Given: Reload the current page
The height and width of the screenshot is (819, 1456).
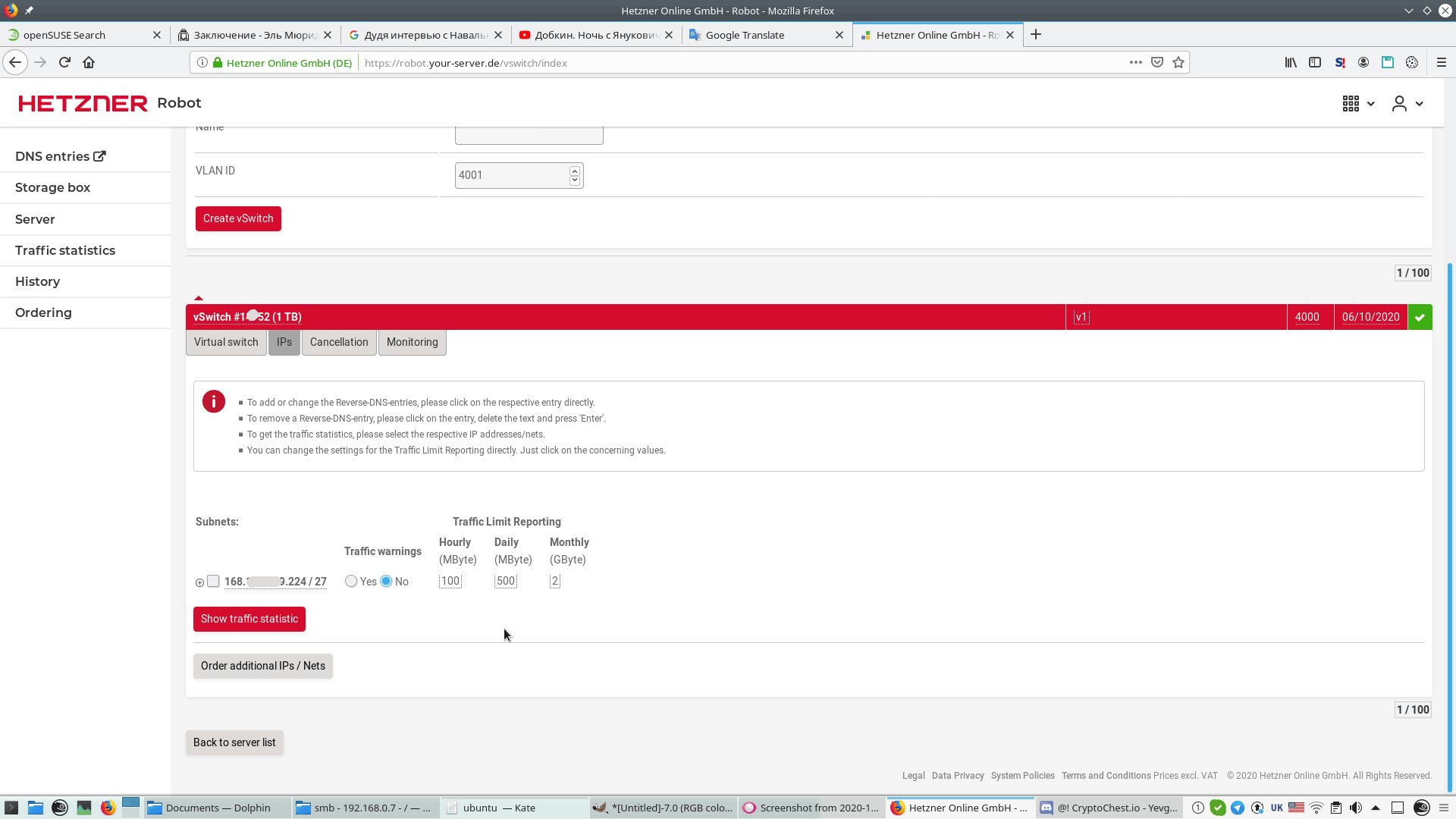Looking at the screenshot, I should tap(64, 63).
